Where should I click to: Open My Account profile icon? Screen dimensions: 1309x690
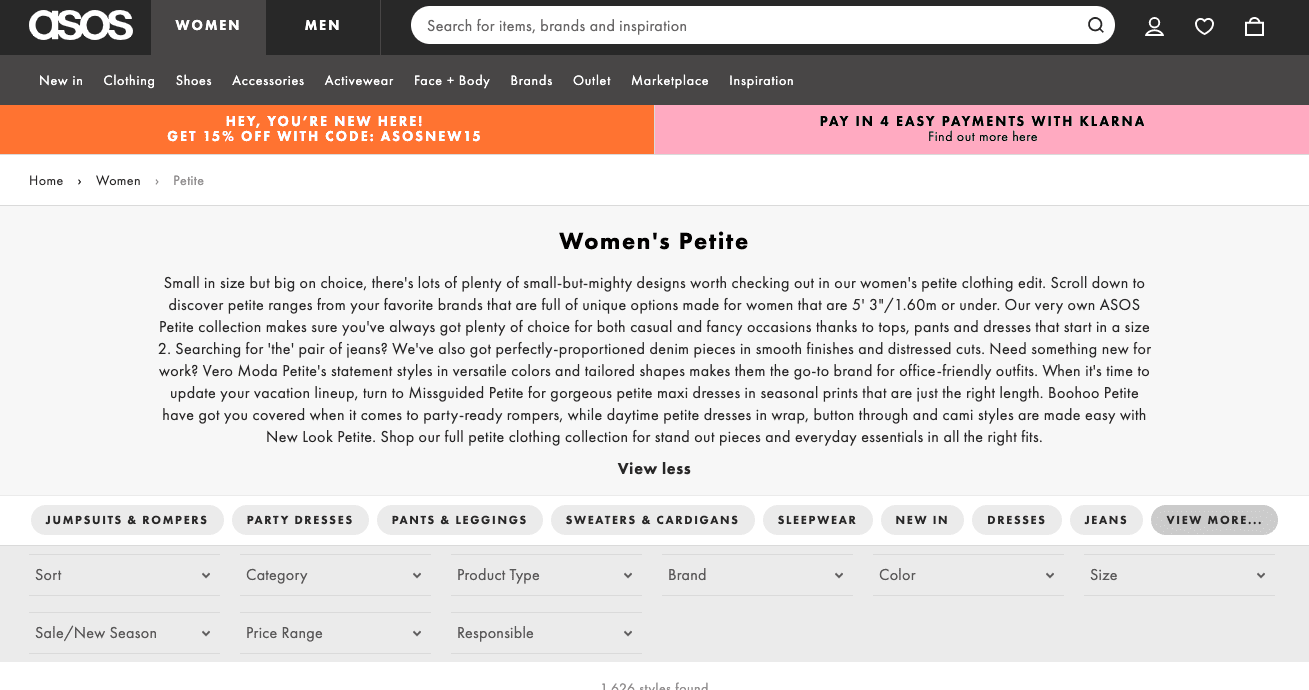point(1154,27)
